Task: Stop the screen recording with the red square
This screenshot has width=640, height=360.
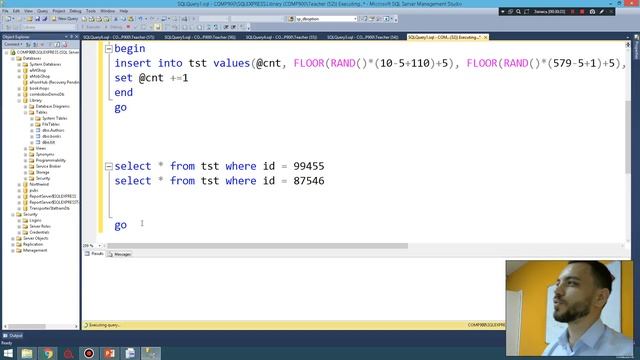Action: pyautogui.click(x=582, y=12)
